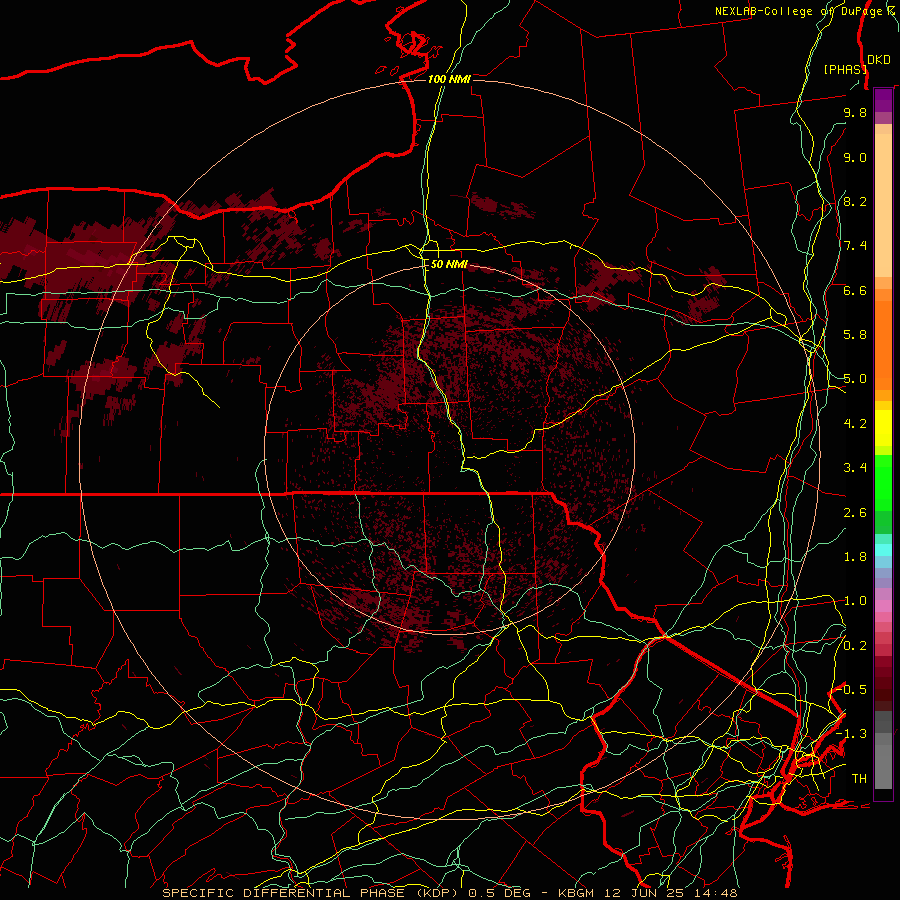Click the 4.2 value on the scale
900x900 pixels.
(x=855, y=424)
